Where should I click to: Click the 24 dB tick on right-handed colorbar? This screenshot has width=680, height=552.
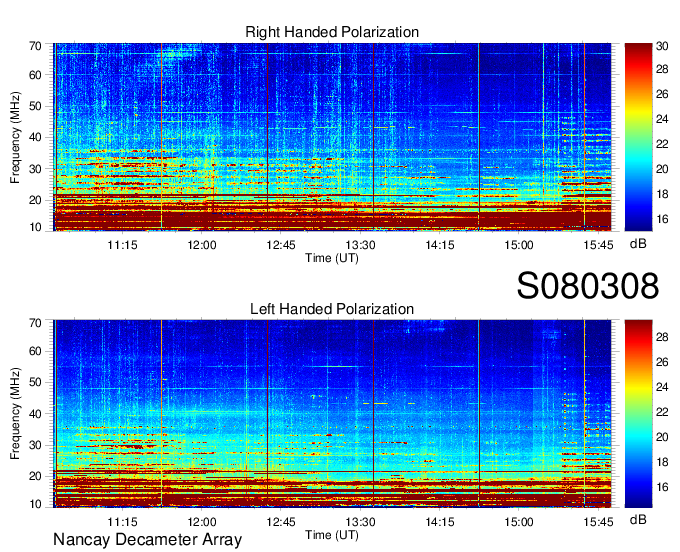[662, 119]
